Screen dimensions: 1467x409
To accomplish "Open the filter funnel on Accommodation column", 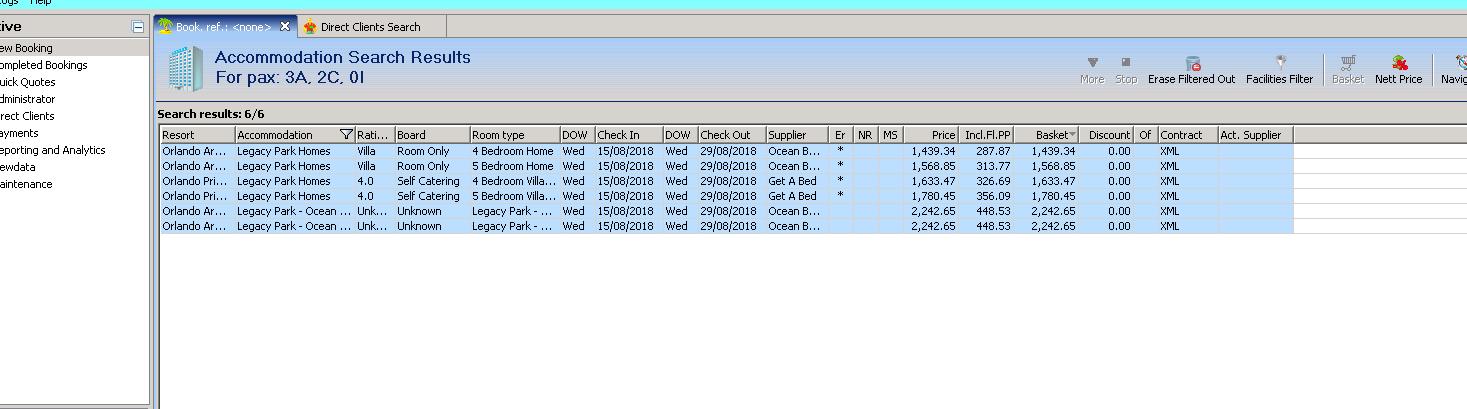I will point(346,135).
